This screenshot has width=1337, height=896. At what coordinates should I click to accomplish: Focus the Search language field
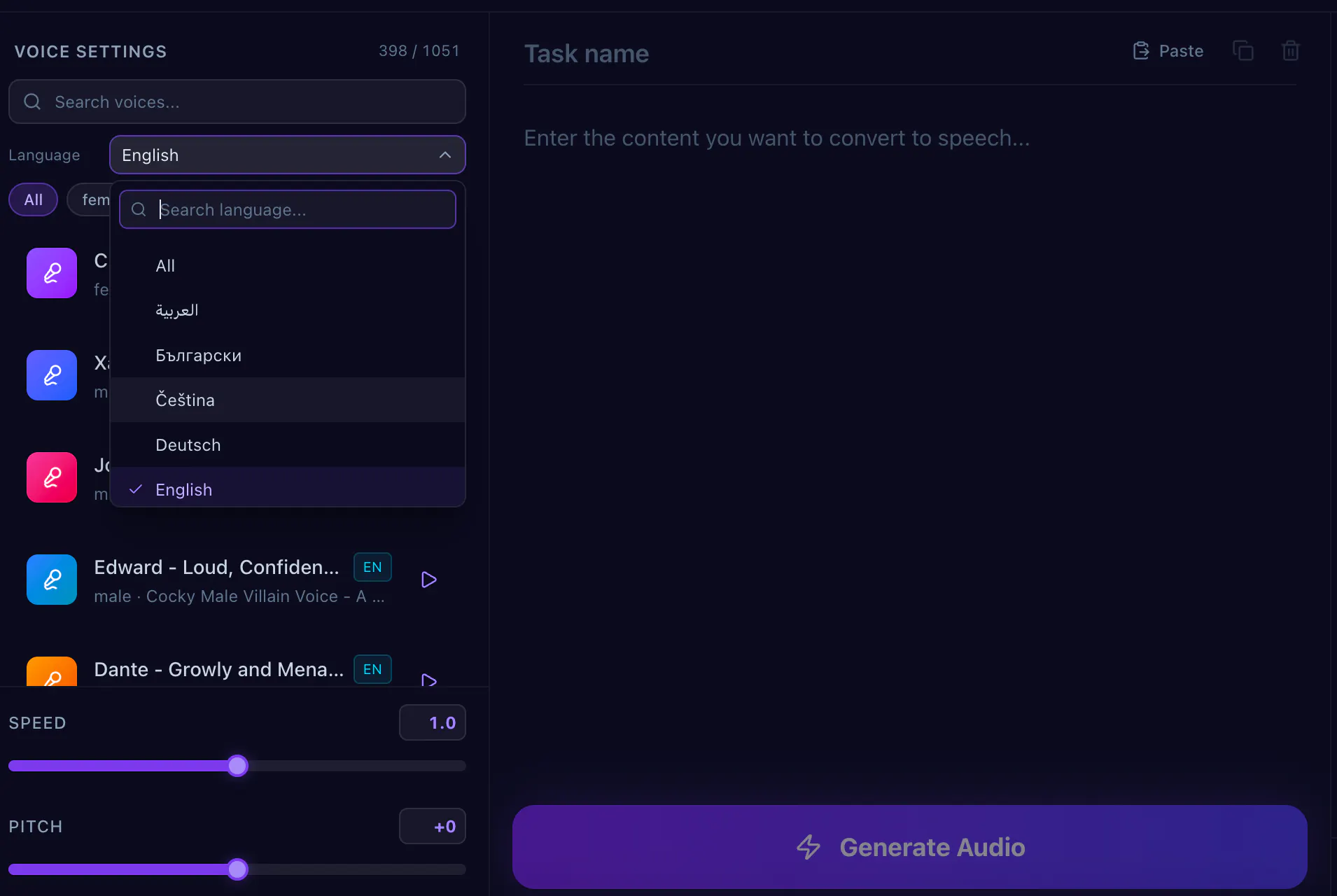click(x=288, y=209)
